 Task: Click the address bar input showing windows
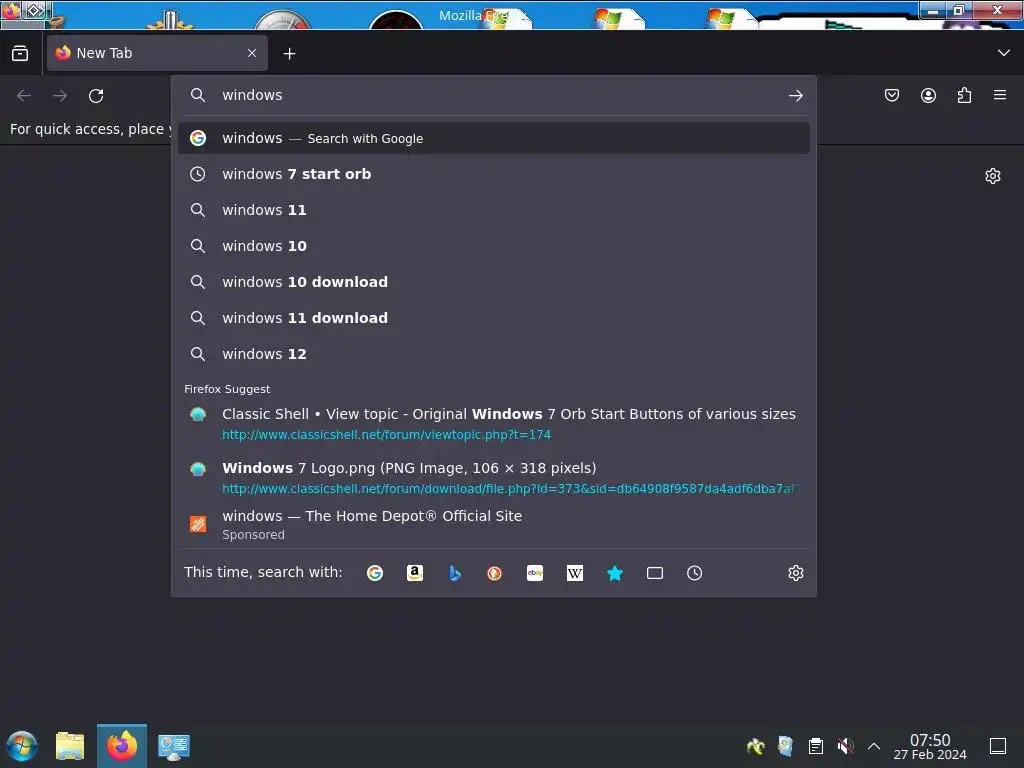pos(496,95)
